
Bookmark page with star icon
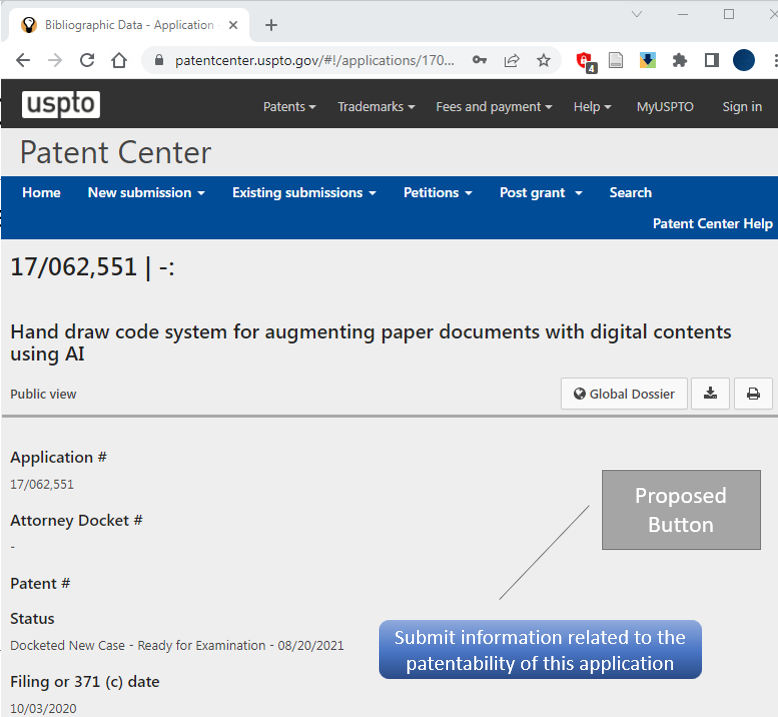click(x=543, y=60)
